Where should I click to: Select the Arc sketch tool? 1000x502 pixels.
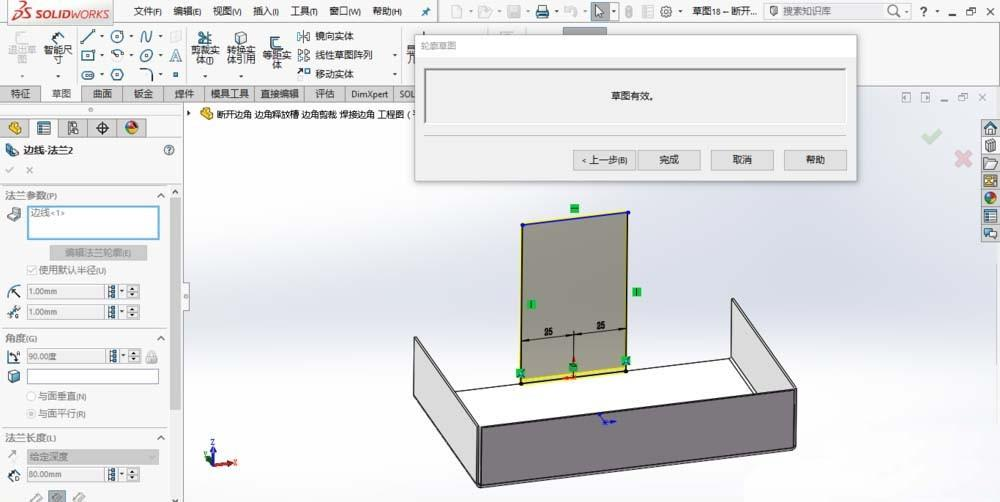pos(117,55)
